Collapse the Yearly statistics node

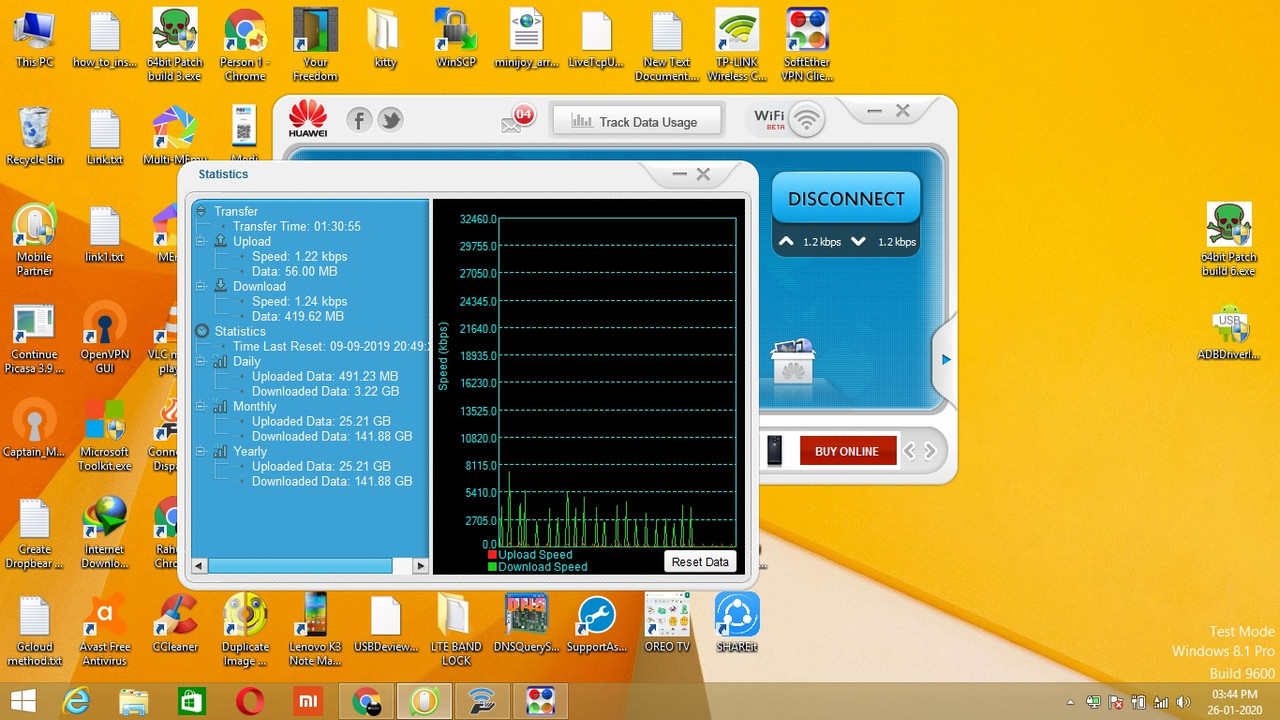[201, 451]
